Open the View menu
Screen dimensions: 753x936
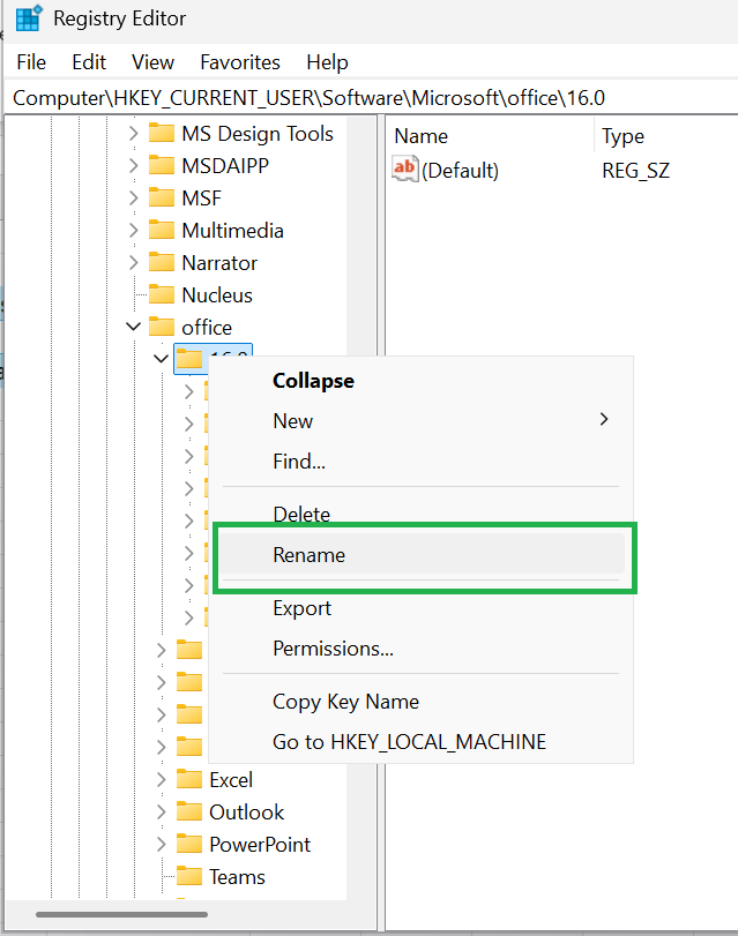153,62
